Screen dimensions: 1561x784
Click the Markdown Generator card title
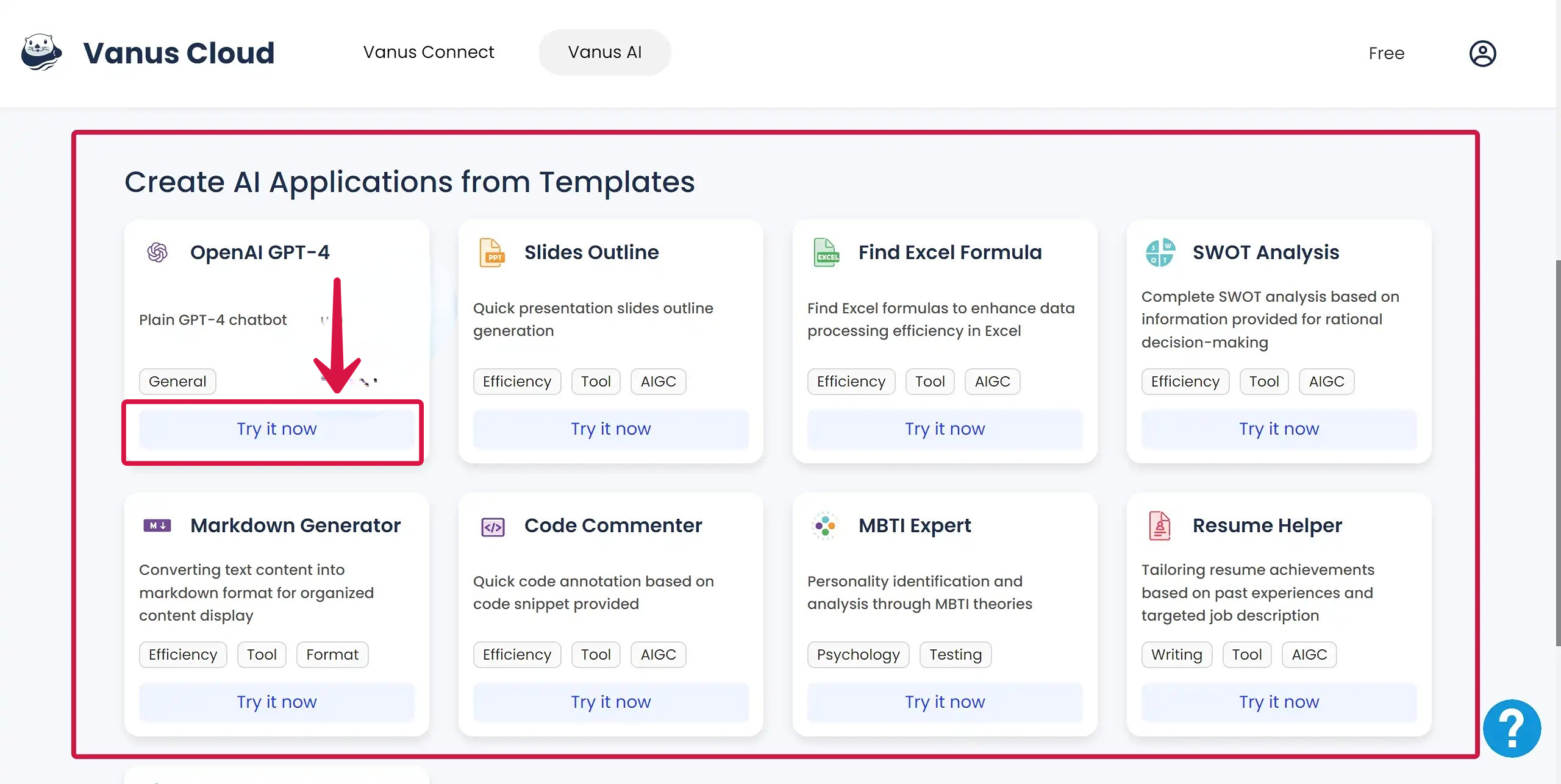(296, 526)
